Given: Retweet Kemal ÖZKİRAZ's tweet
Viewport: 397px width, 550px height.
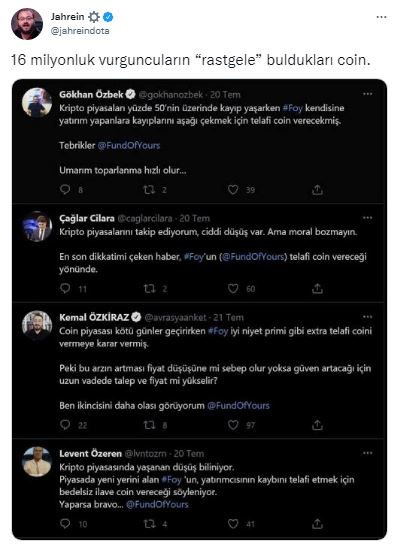Looking at the screenshot, I should click(x=149, y=425).
